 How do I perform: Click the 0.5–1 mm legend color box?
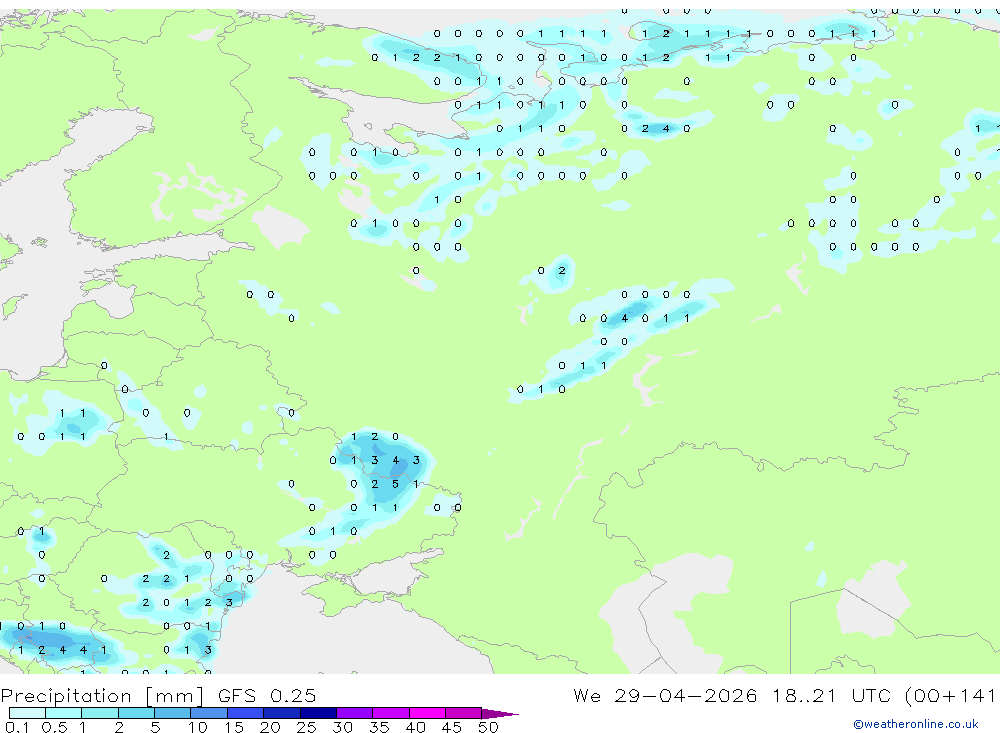pyautogui.click(x=63, y=713)
